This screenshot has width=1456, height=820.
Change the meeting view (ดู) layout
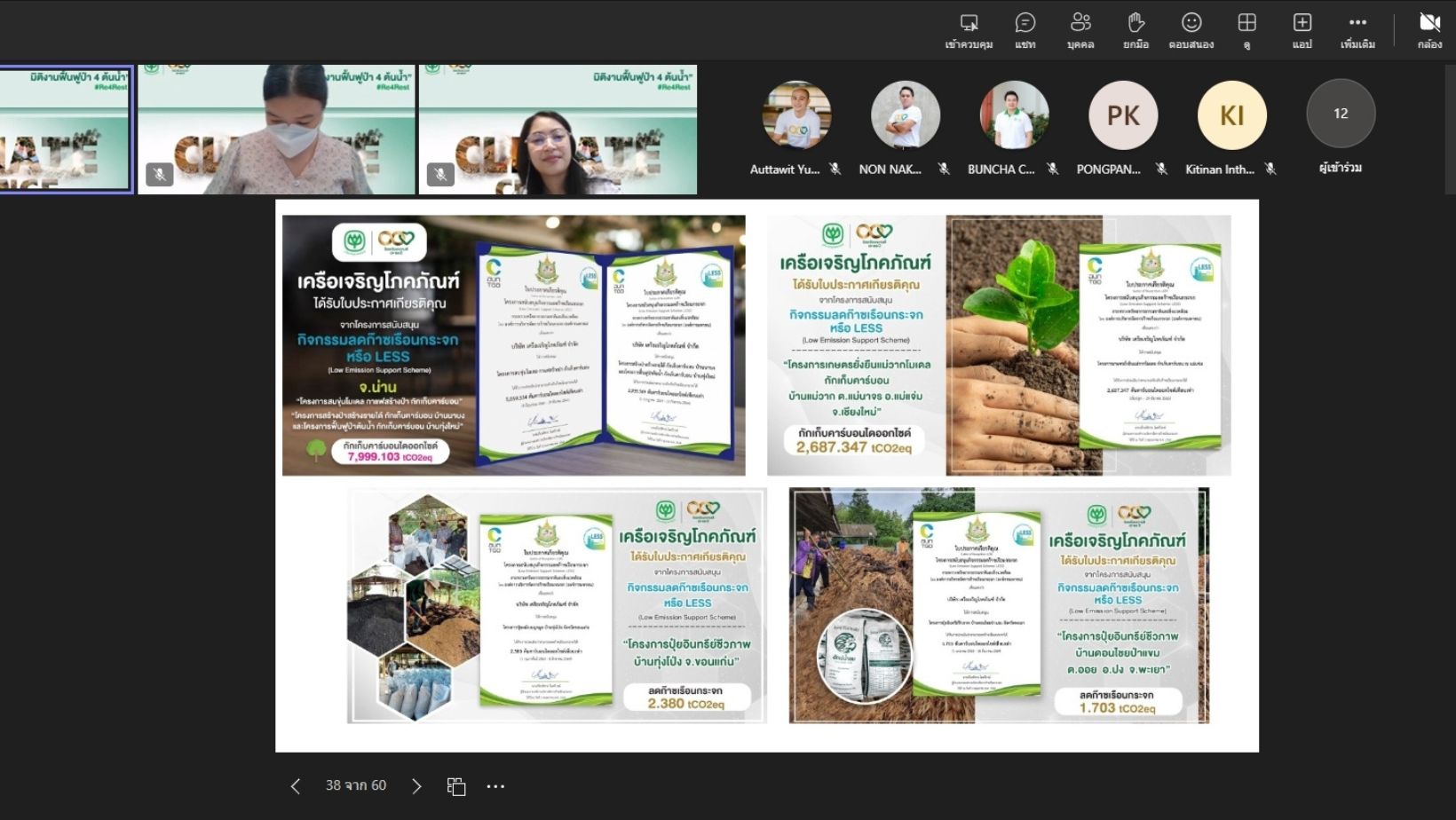(x=1246, y=30)
